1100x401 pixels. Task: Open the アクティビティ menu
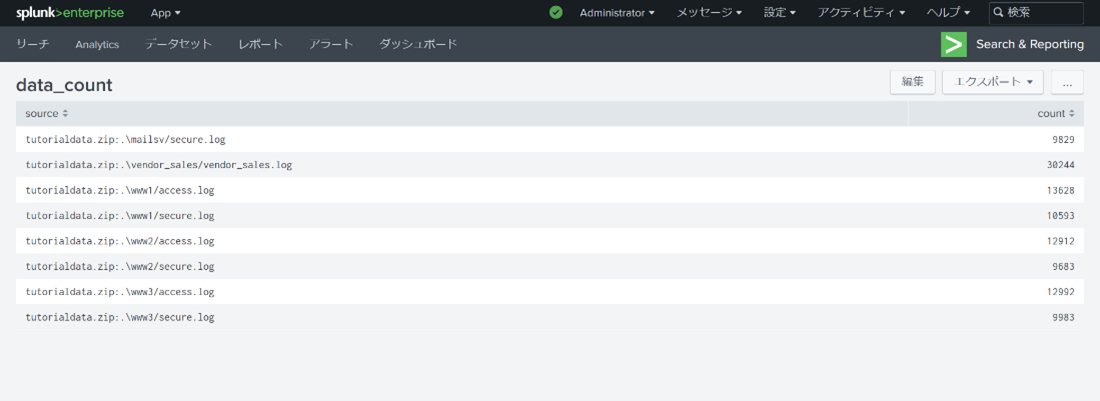tap(860, 13)
